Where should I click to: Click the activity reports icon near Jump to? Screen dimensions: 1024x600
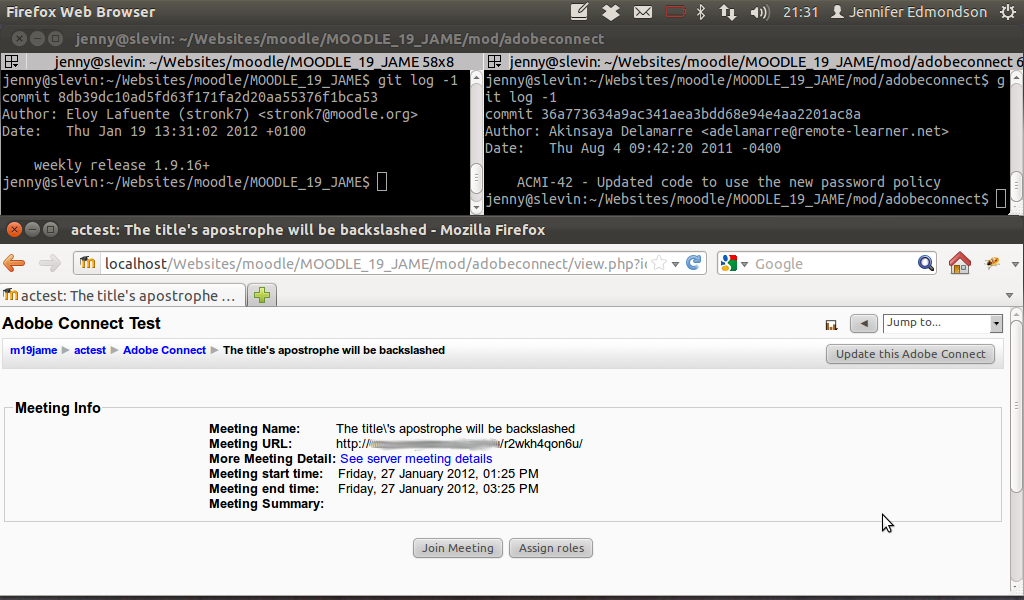pos(831,324)
